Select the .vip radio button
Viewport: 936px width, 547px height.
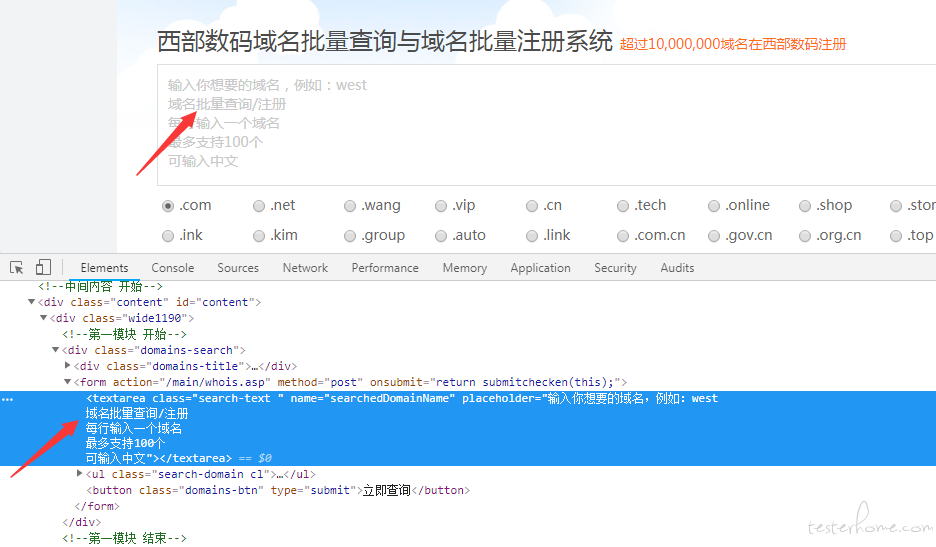(x=441, y=206)
